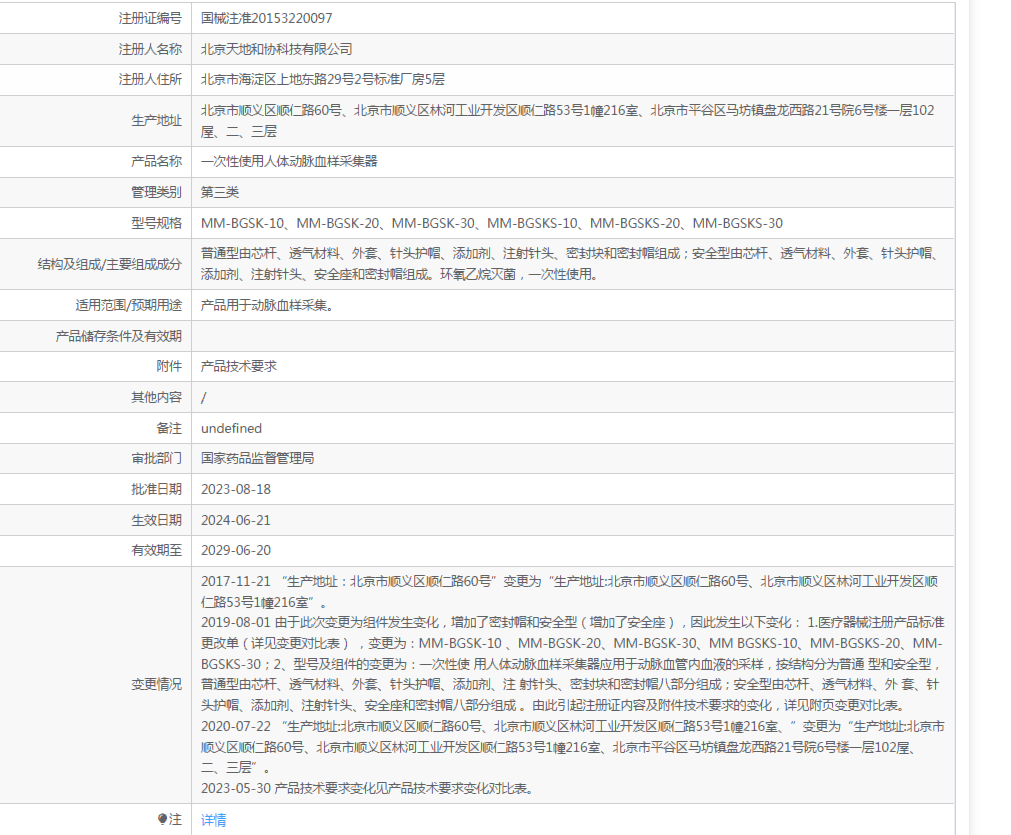
Task: Click the 注册人名称 label
Action: click(150, 49)
